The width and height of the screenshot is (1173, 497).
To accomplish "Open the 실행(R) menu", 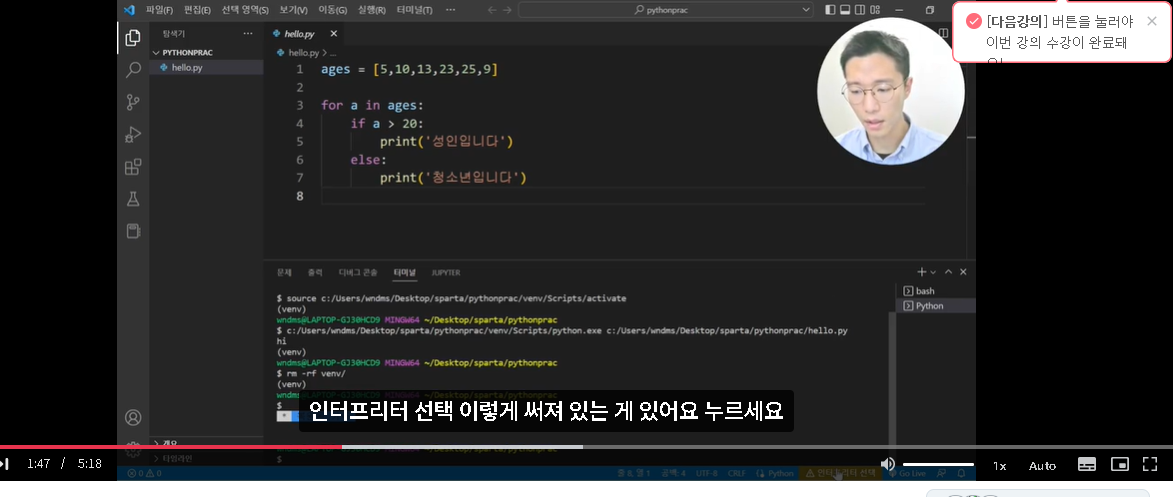I will tap(372, 10).
